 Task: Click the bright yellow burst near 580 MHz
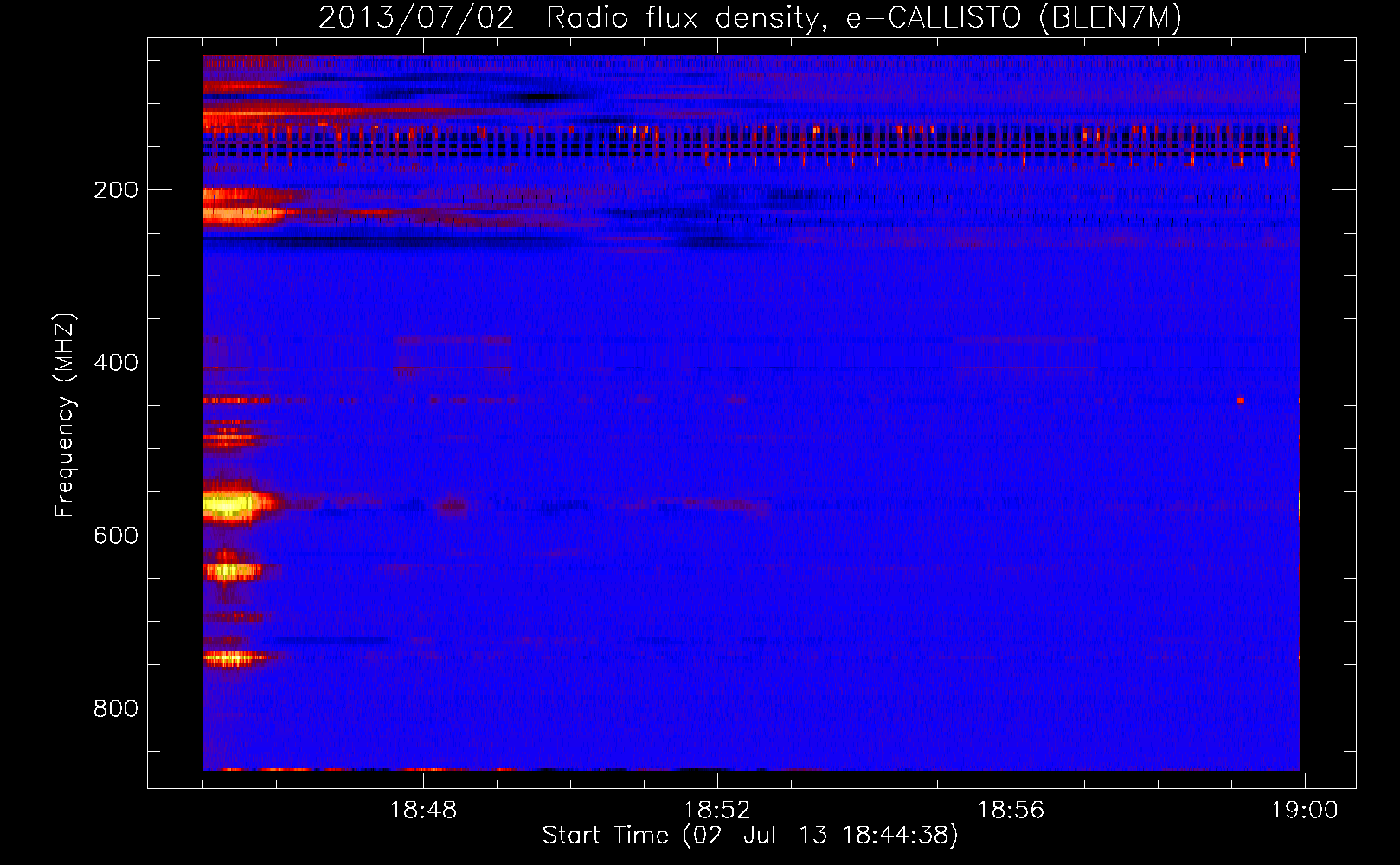[230, 504]
